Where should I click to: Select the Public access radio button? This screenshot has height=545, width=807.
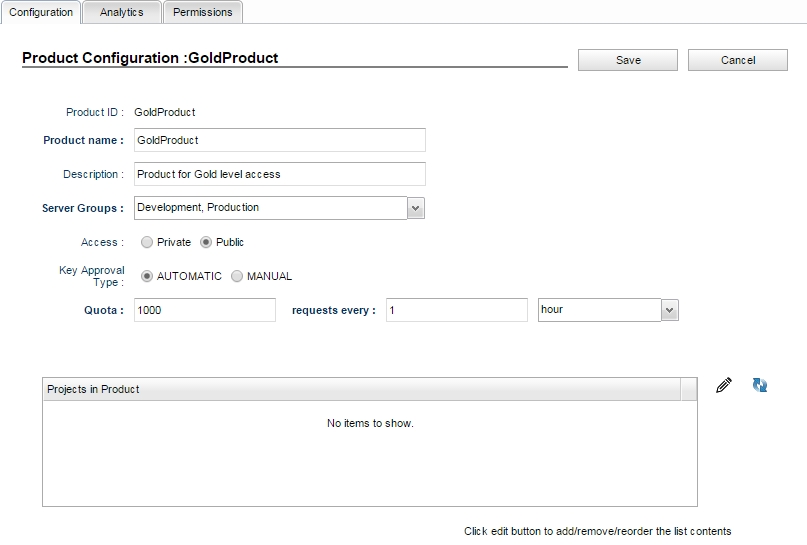tap(206, 242)
